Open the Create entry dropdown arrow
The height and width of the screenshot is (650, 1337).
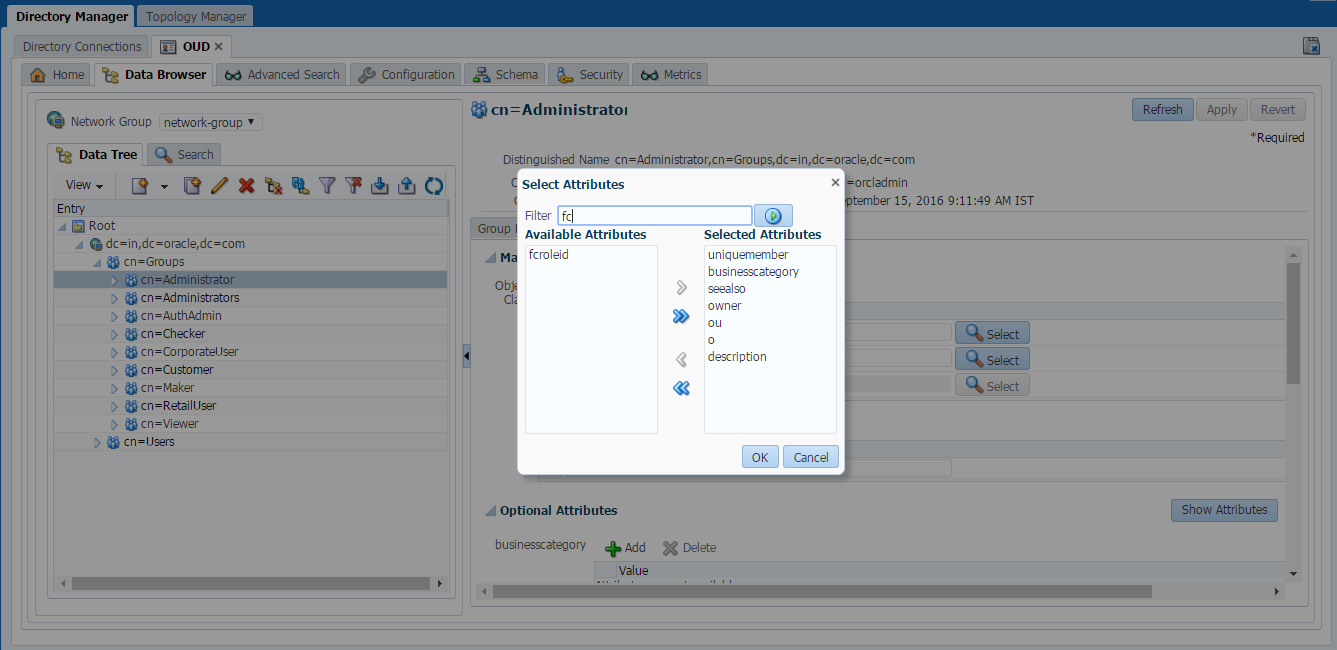point(164,186)
